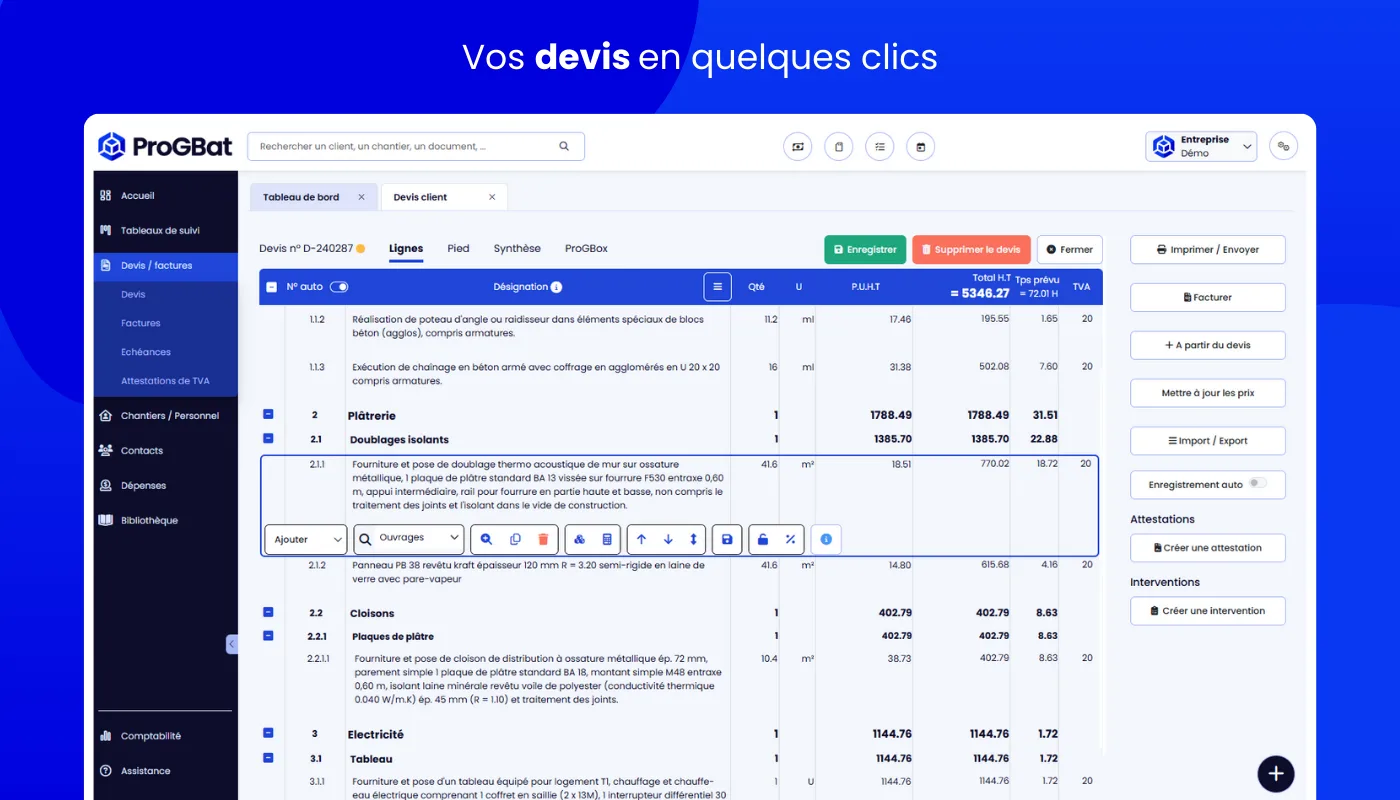Image resolution: width=1400 pixels, height=800 pixels.
Task: Click the zoom search icon in the row toolbar
Action: [x=487, y=539]
